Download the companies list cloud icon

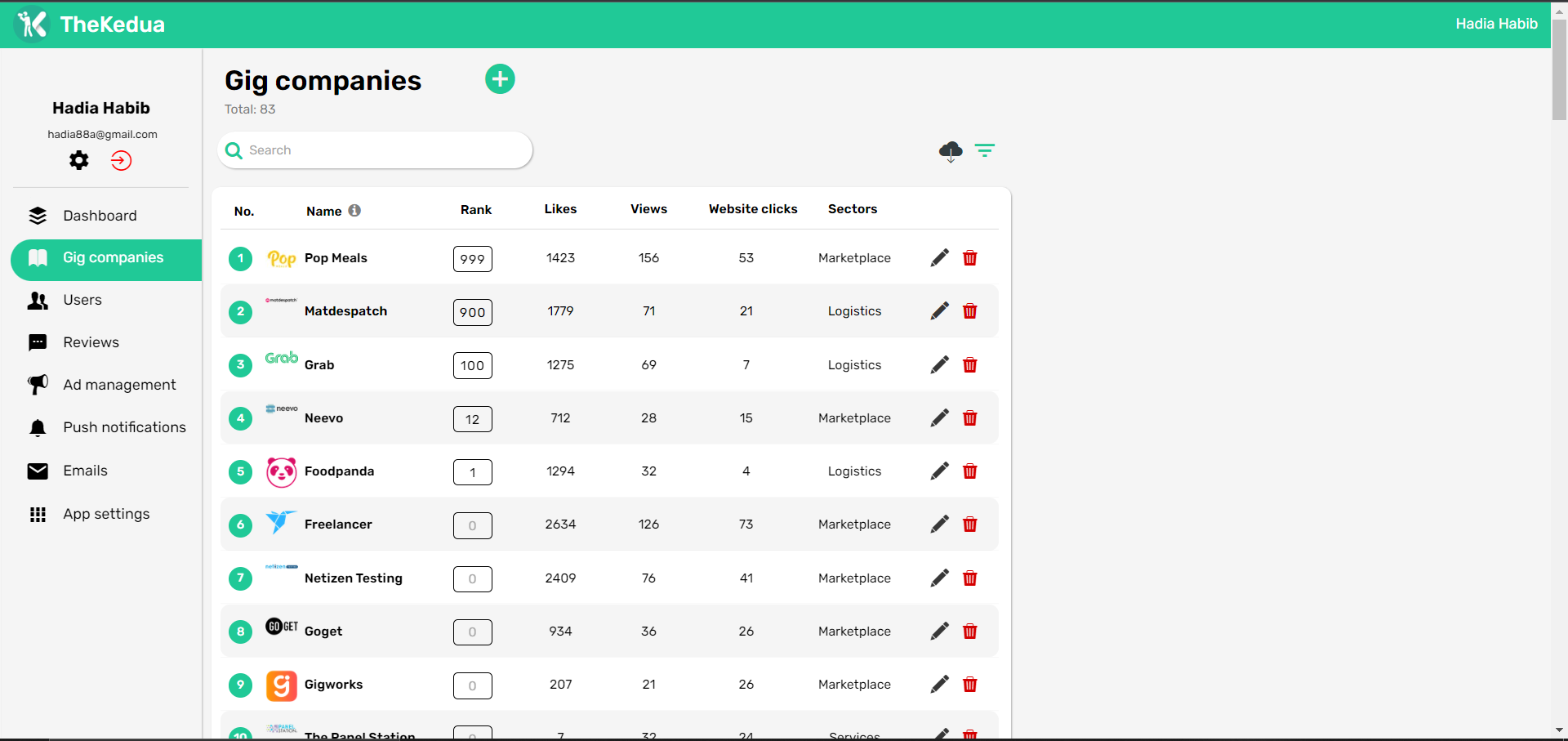point(951,151)
